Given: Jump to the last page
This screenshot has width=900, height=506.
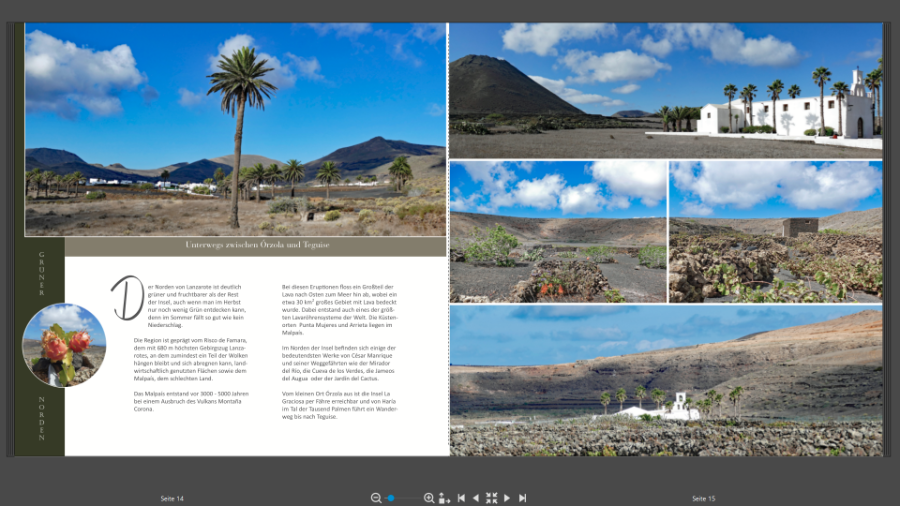Looking at the screenshot, I should (x=522, y=498).
